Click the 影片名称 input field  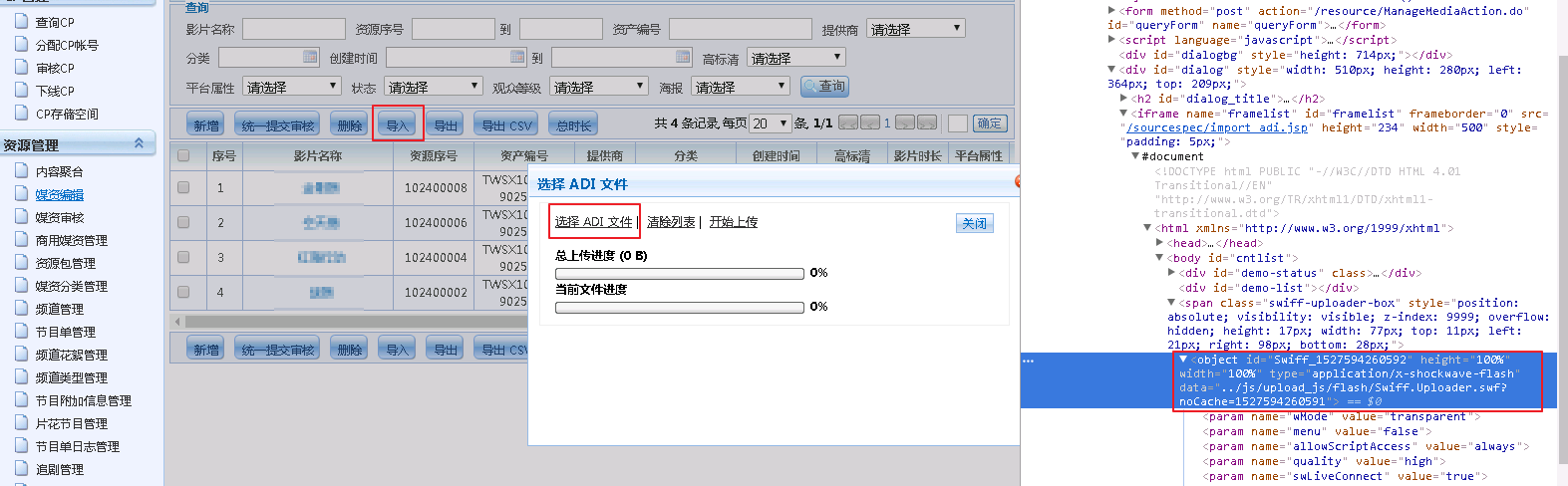[294, 29]
